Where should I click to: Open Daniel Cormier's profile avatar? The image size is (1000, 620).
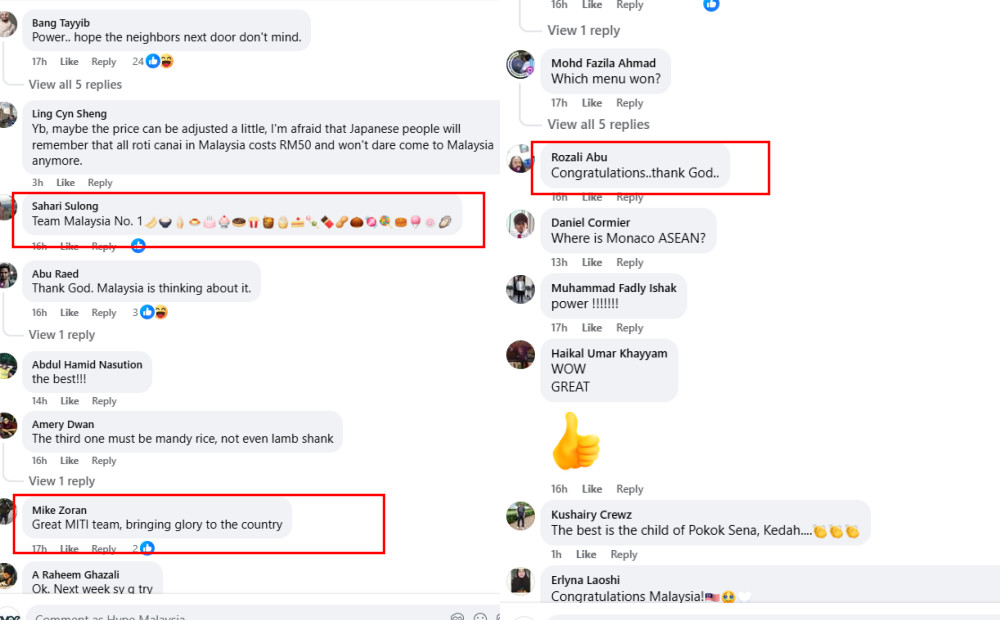520,224
